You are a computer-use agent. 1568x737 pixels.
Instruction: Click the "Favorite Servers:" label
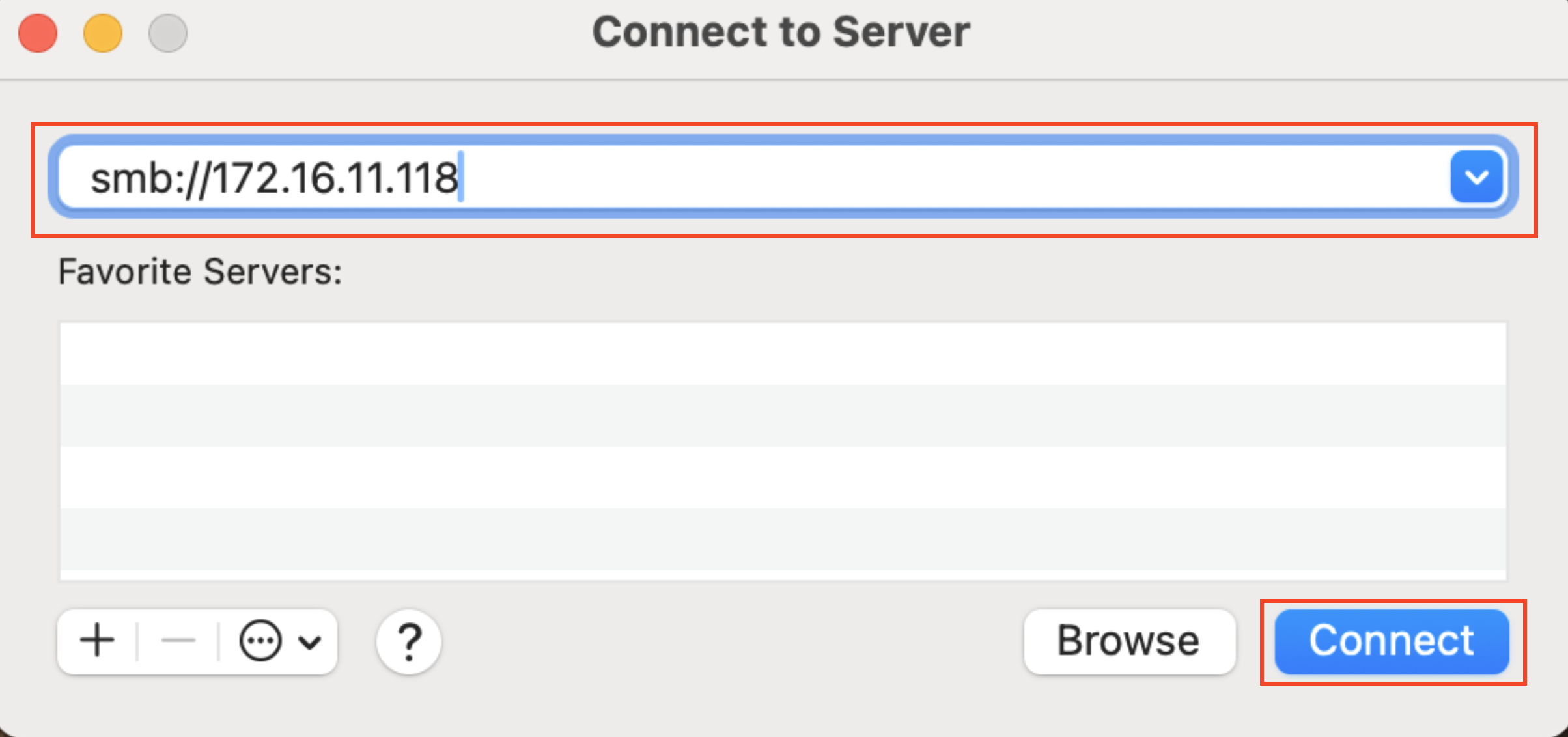click(x=200, y=271)
